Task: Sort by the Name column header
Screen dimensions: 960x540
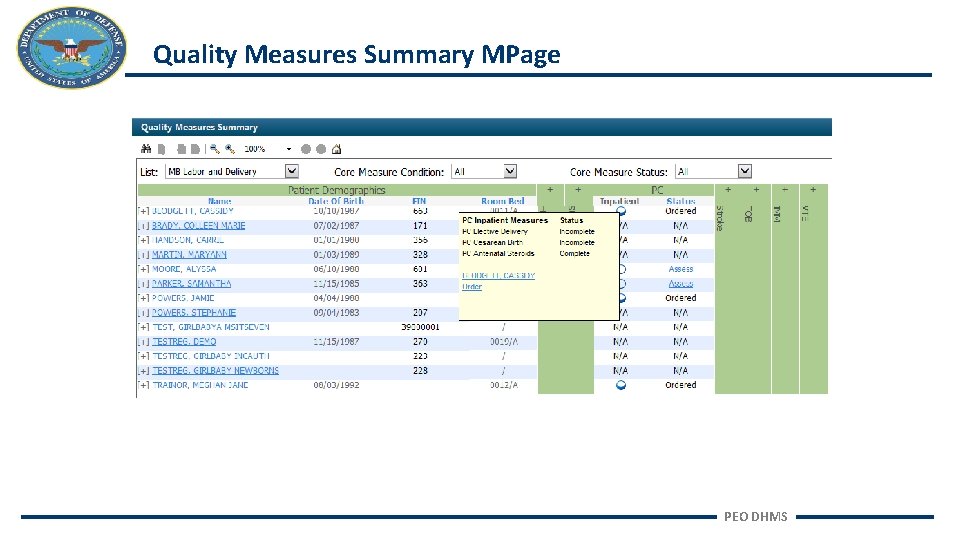Action: [219, 201]
